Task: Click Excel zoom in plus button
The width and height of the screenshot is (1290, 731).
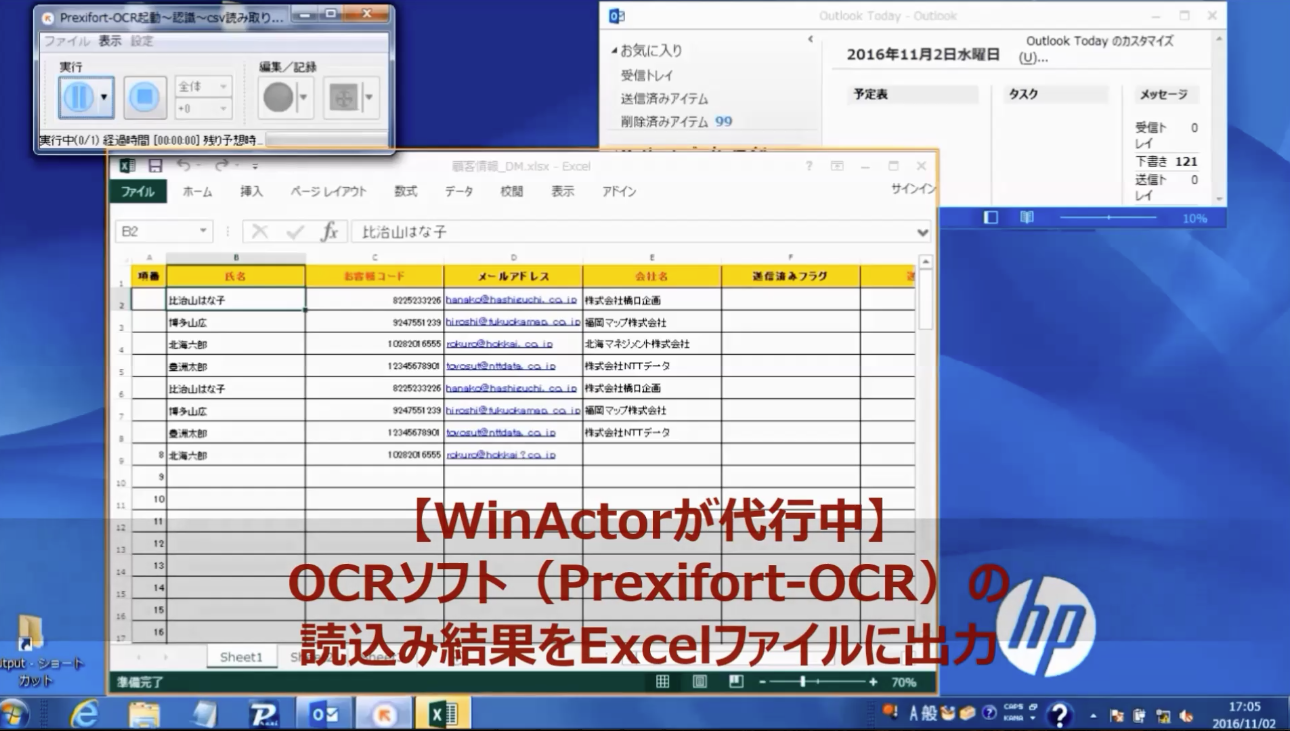Action: click(873, 682)
